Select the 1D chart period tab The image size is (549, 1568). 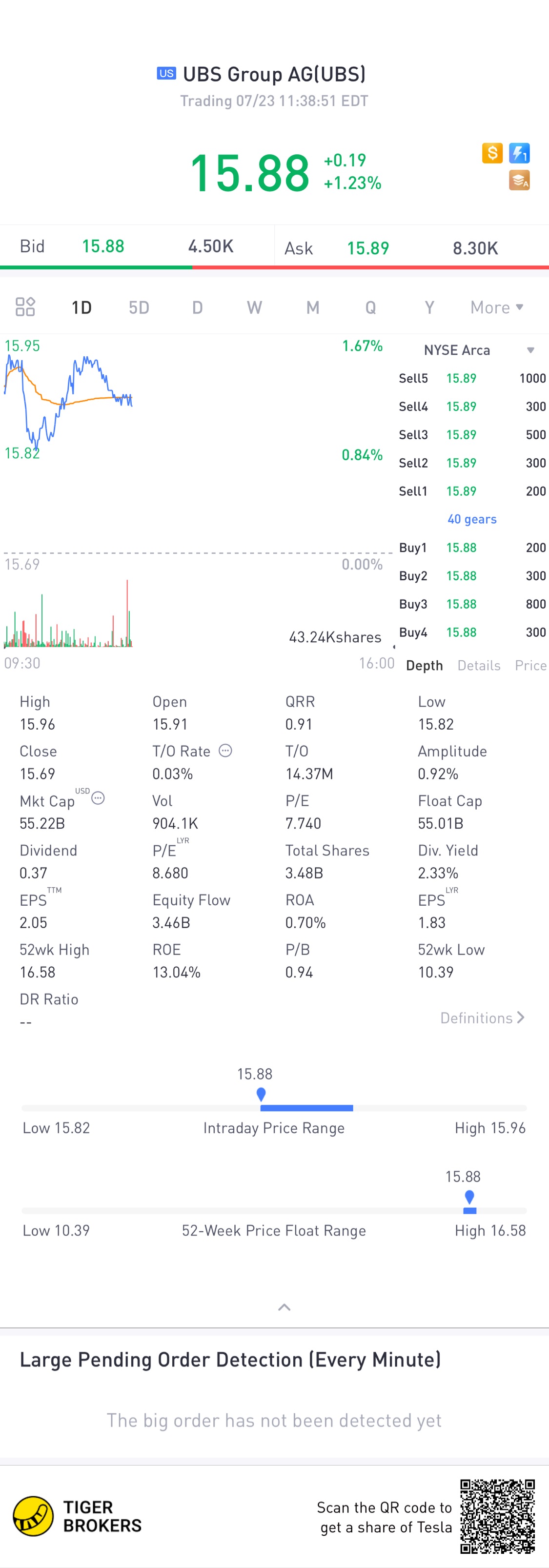(81, 307)
